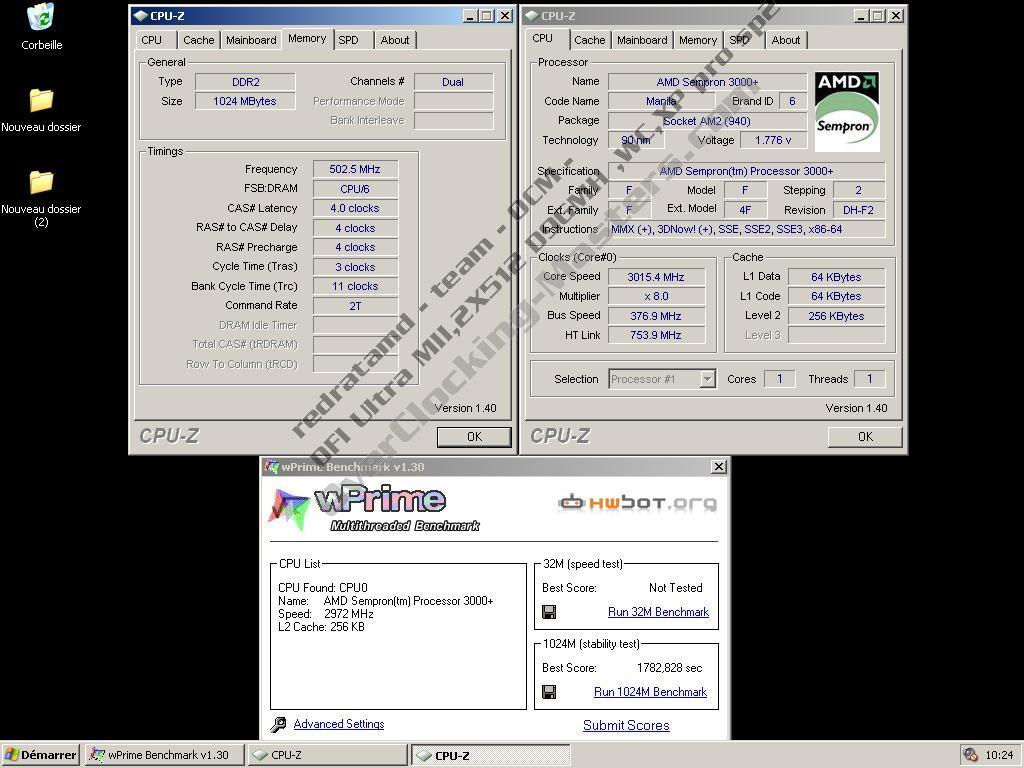Click the Core Speed value 3015.4 MHz
This screenshot has height=768, width=1024.
(656, 277)
